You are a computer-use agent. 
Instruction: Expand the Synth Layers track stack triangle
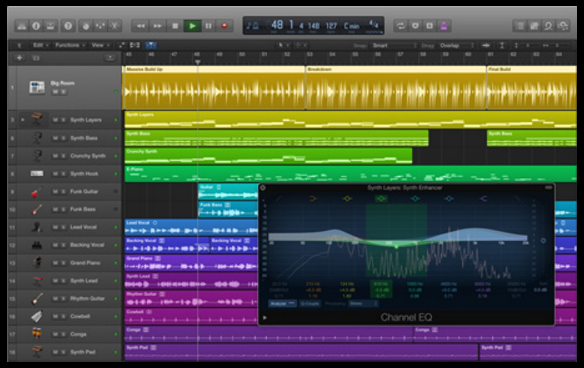tap(23, 120)
